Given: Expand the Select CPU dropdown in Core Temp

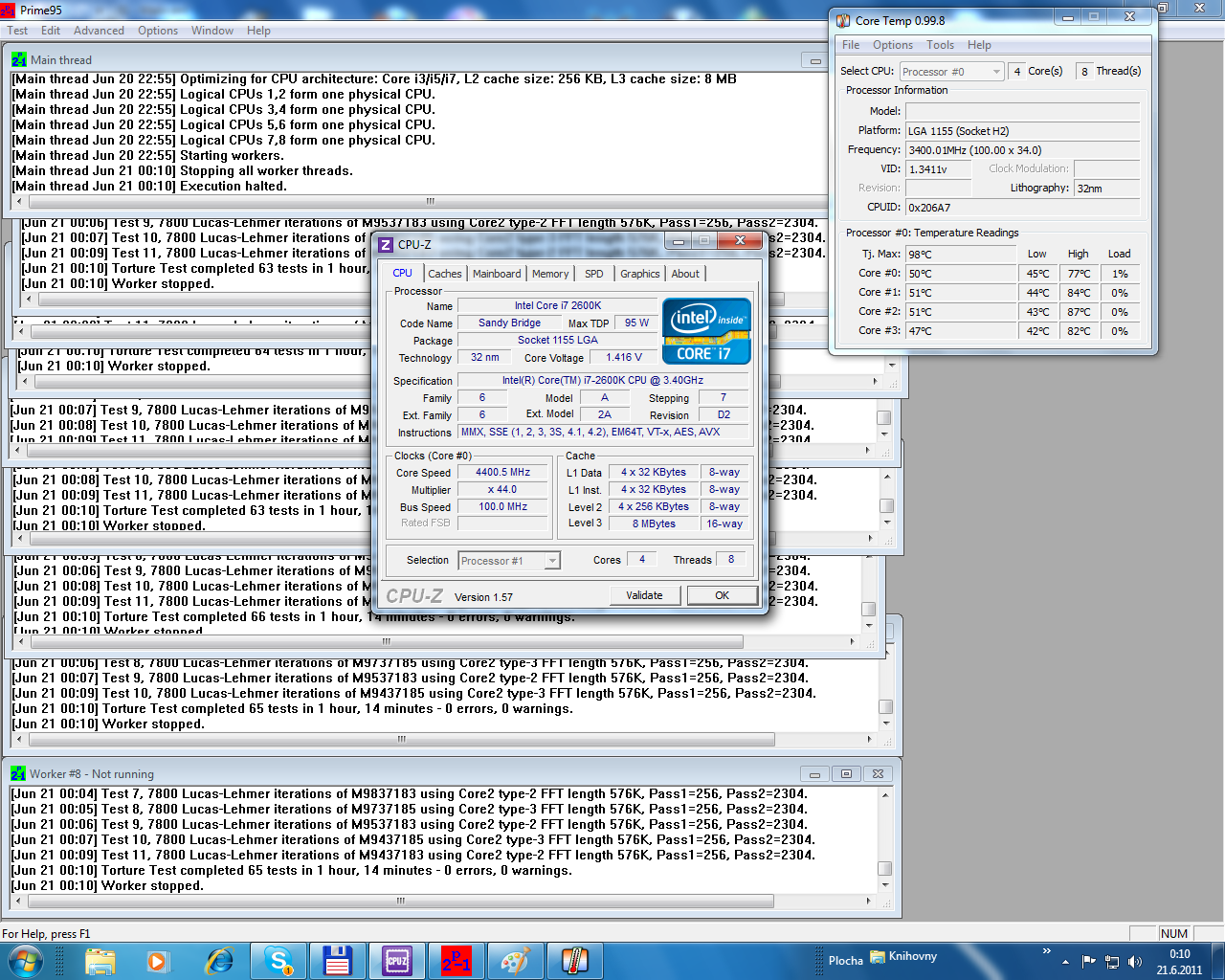Looking at the screenshot, I should coord(996,72).
